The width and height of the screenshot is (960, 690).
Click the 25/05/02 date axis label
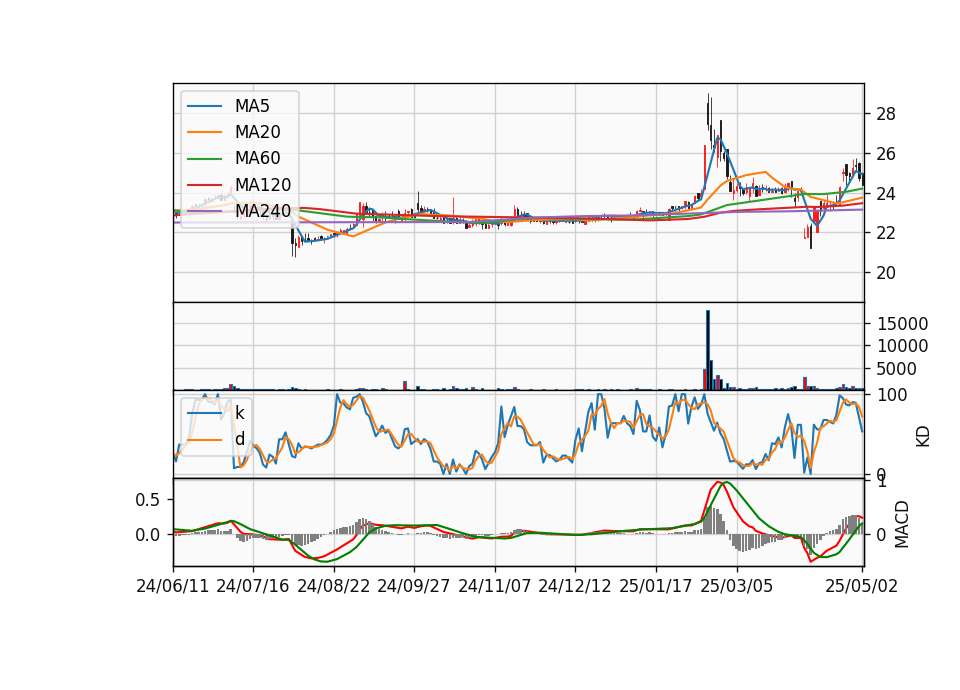tap(861, 586)
